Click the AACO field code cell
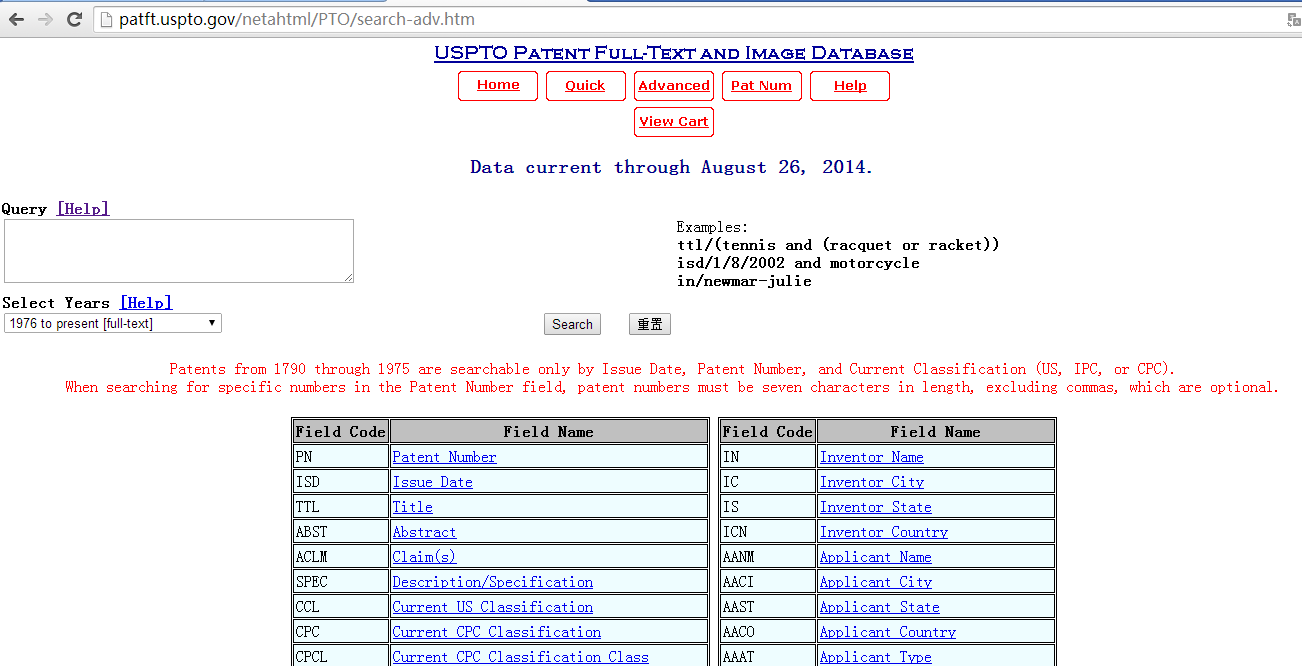Screen dimensions: 1302x666 tap(768, 632)
